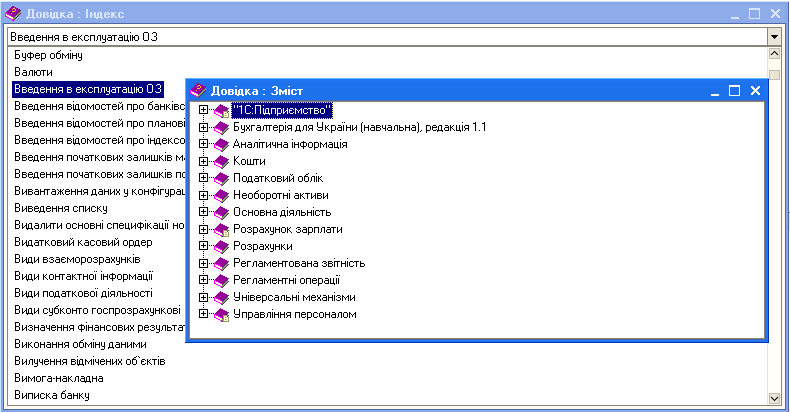The width and height of the screenshot is (790, 412).
Task: Select "Буфер обміну" in the index list
Action: tap(48, 55)
